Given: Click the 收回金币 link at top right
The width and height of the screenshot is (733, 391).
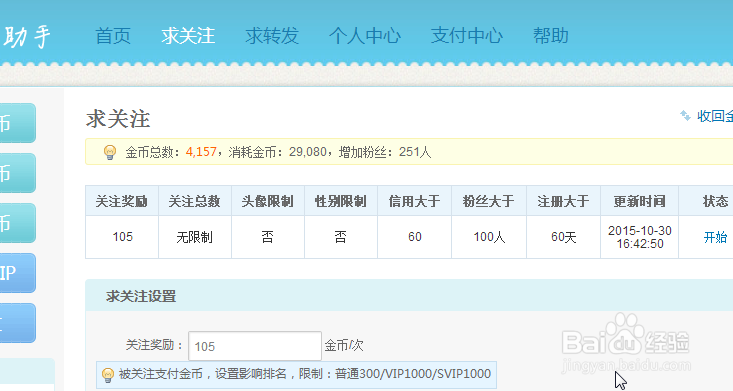Looking at the screenshot, I should pyautogui.click(x=715, y=116).
